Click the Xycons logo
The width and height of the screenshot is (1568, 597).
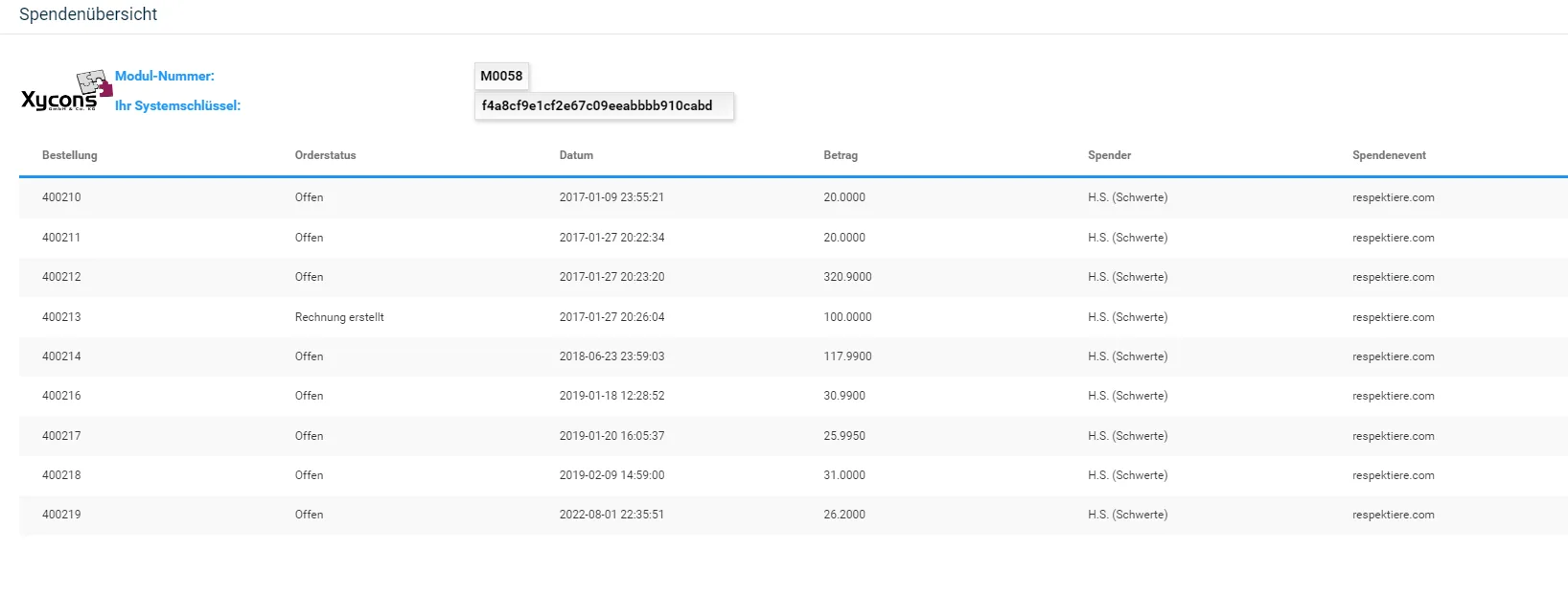click(66, 91)
